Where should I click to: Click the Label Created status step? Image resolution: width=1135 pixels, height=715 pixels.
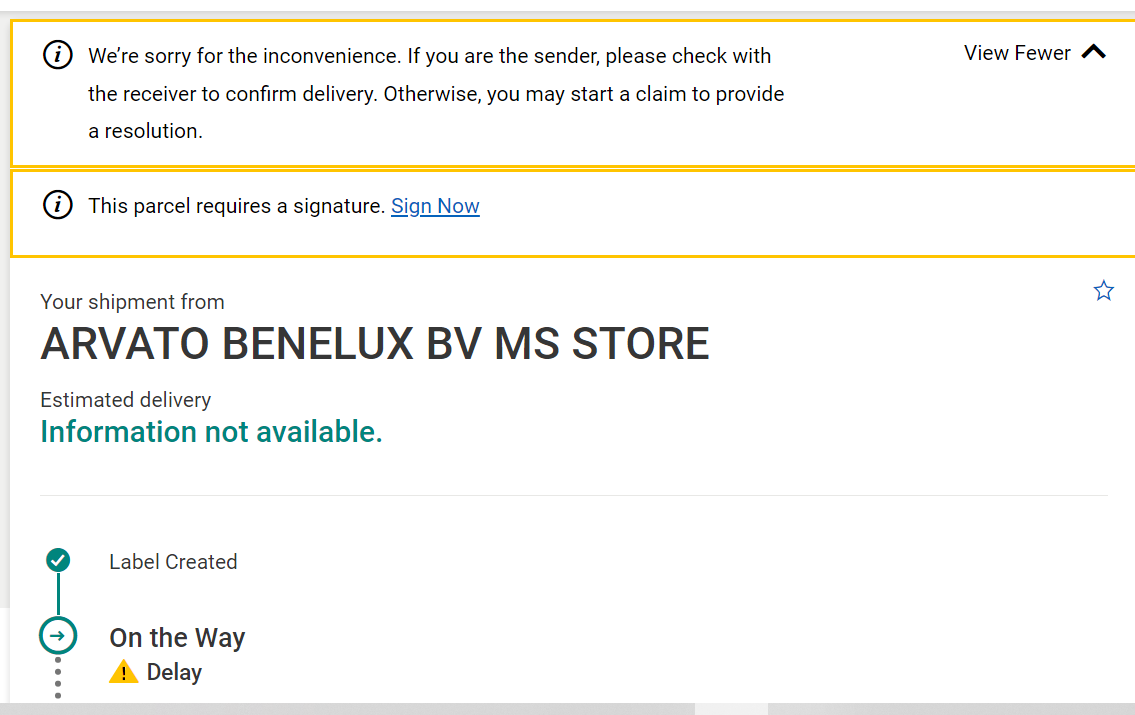[173, 562]
